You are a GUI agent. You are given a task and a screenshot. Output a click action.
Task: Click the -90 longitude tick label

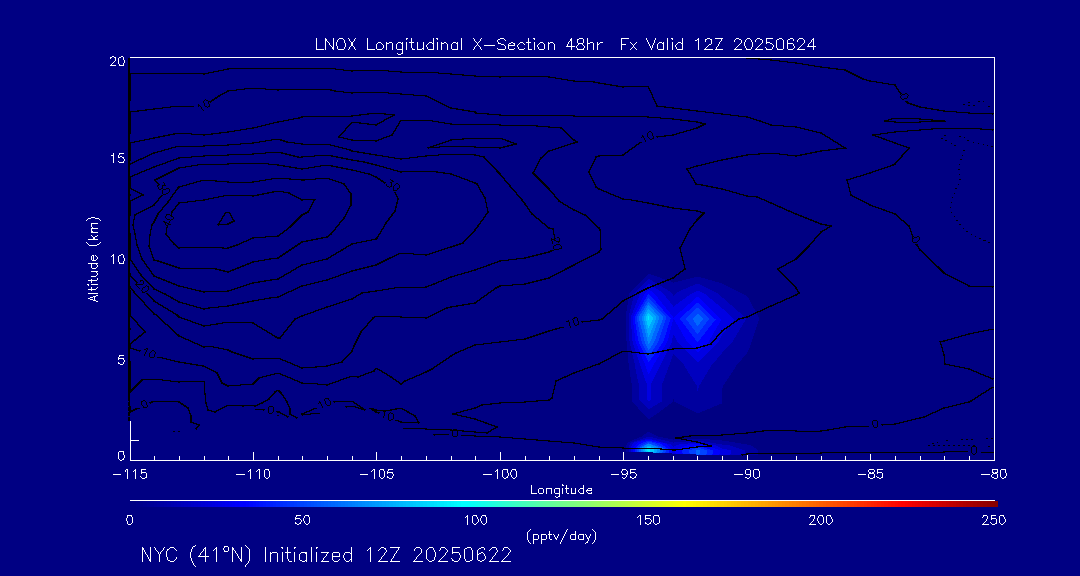(747, 475)
